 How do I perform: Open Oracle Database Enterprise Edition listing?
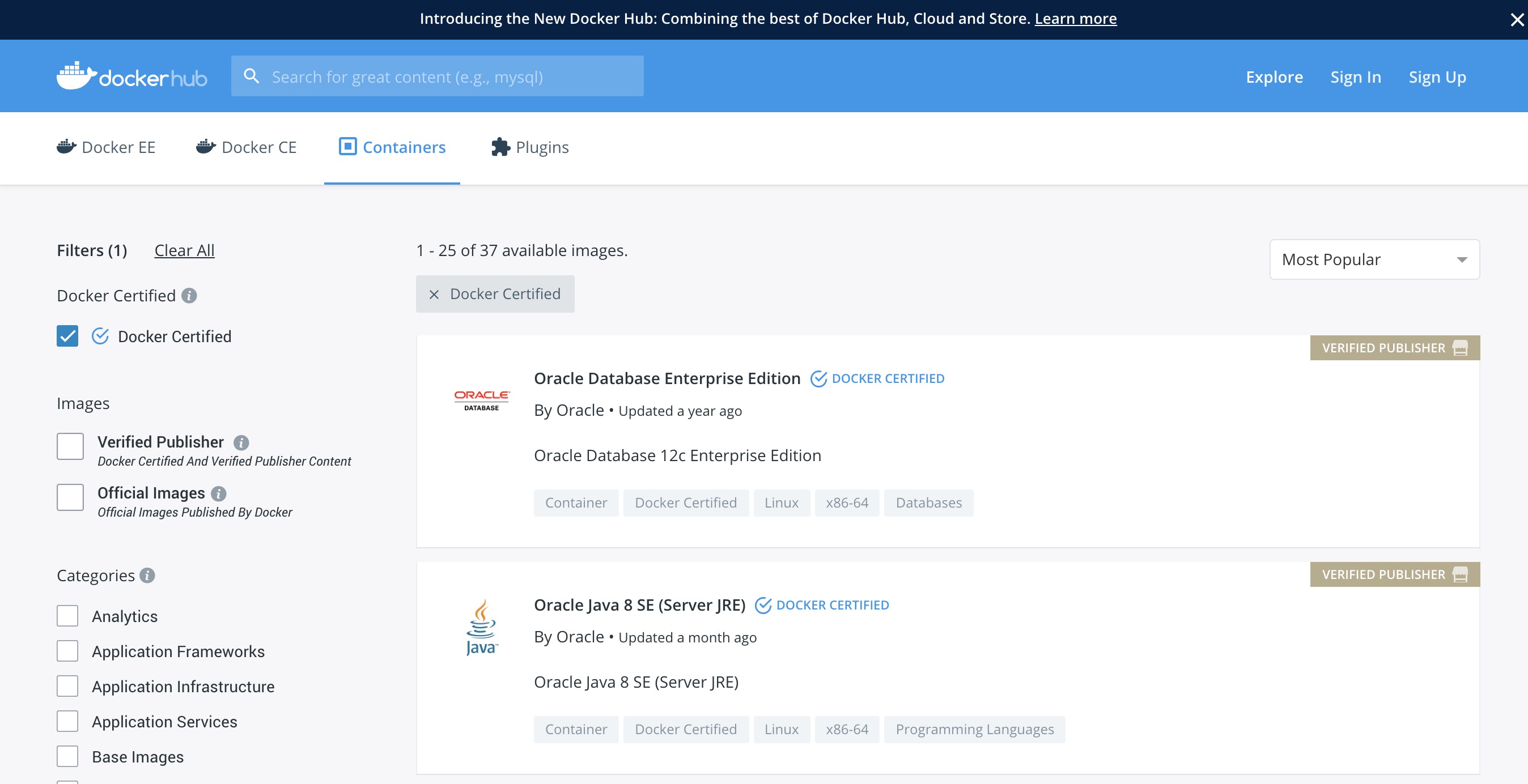click(667, 378)
